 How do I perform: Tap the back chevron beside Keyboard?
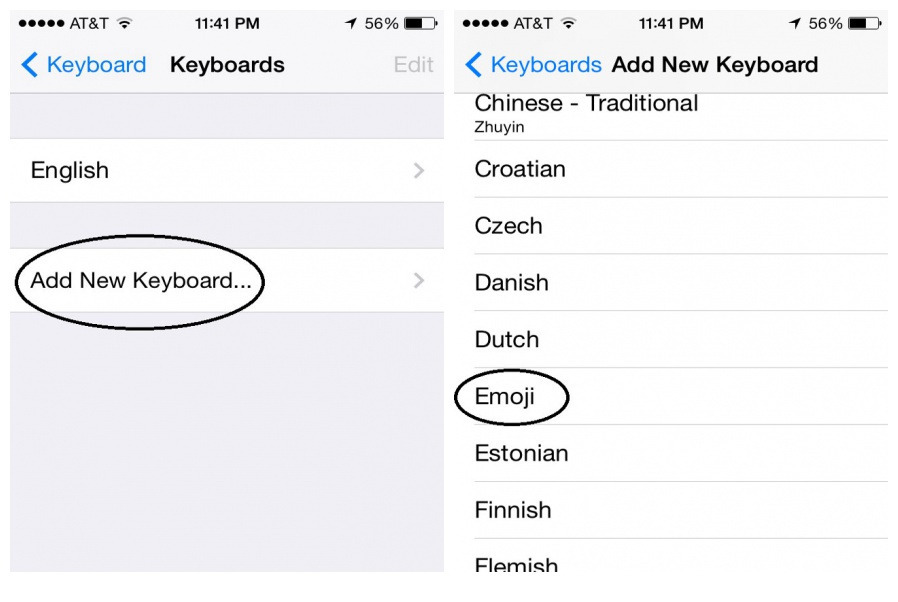tap(30, 65)
